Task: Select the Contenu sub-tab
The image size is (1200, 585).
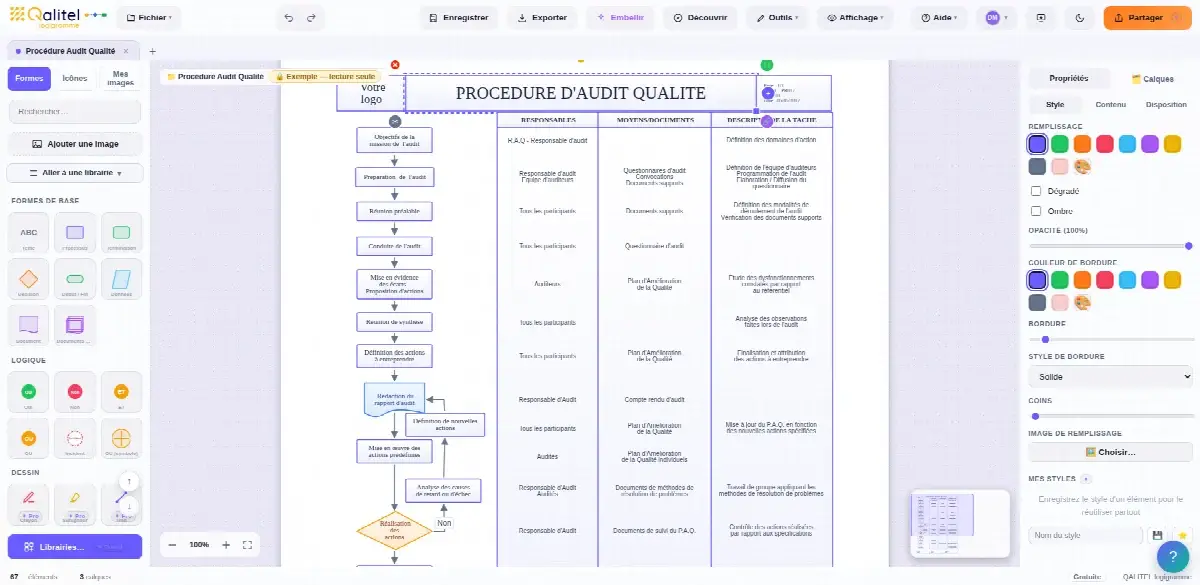Action: [x=1110, y=104]
